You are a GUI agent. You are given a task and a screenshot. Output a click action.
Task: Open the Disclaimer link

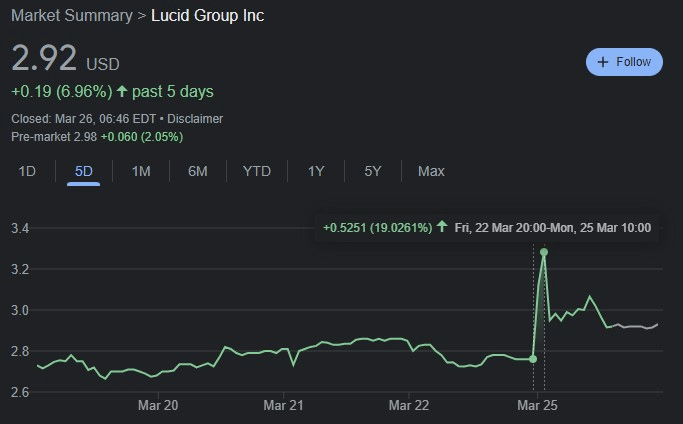[195, 119]
